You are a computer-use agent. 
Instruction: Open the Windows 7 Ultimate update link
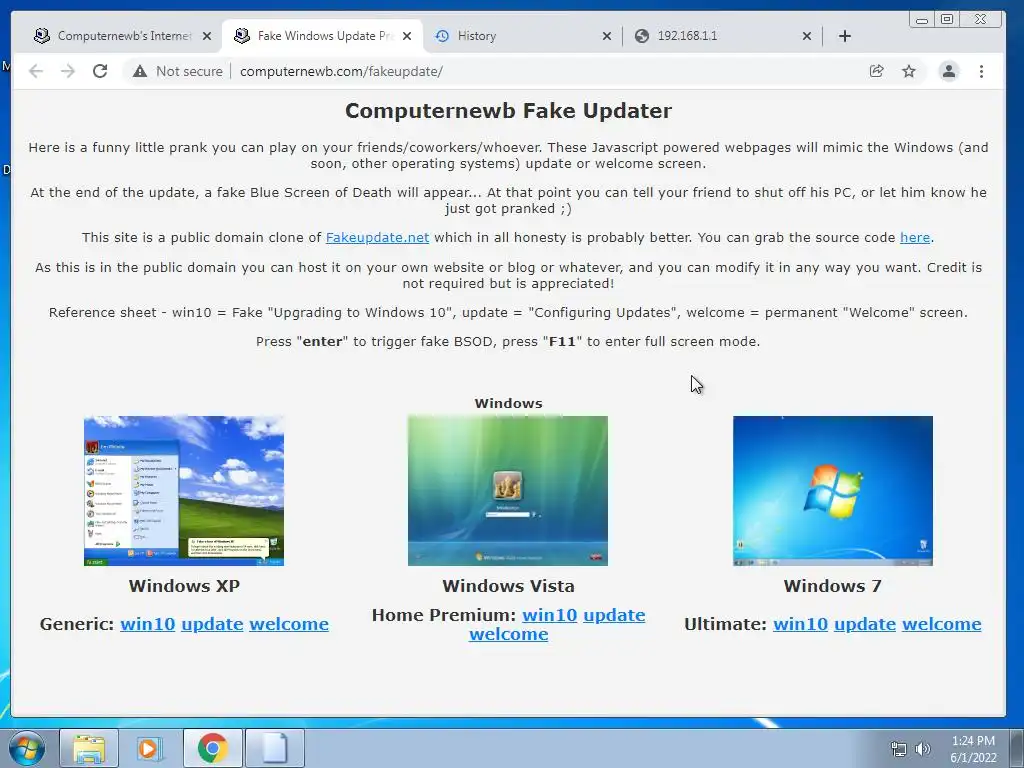pos(865,624)
